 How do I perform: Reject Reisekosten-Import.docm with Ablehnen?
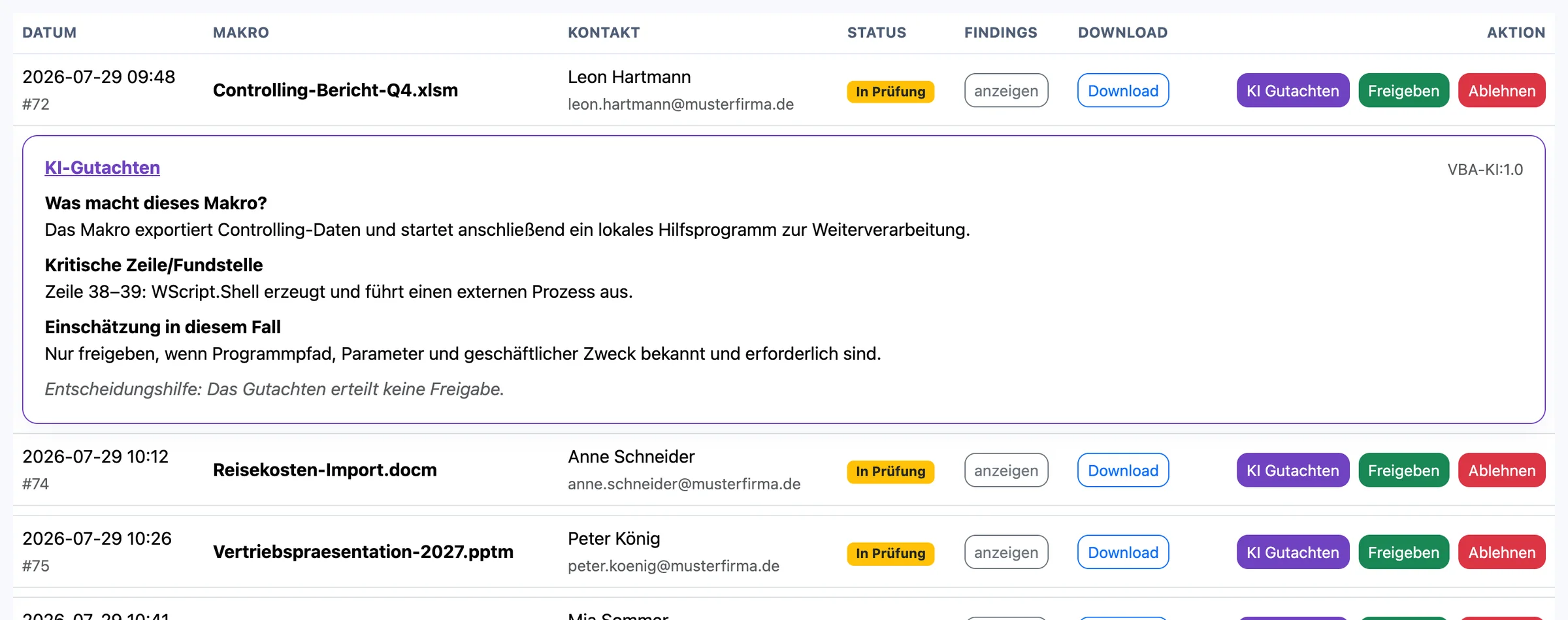click(x=1501, y=470)
